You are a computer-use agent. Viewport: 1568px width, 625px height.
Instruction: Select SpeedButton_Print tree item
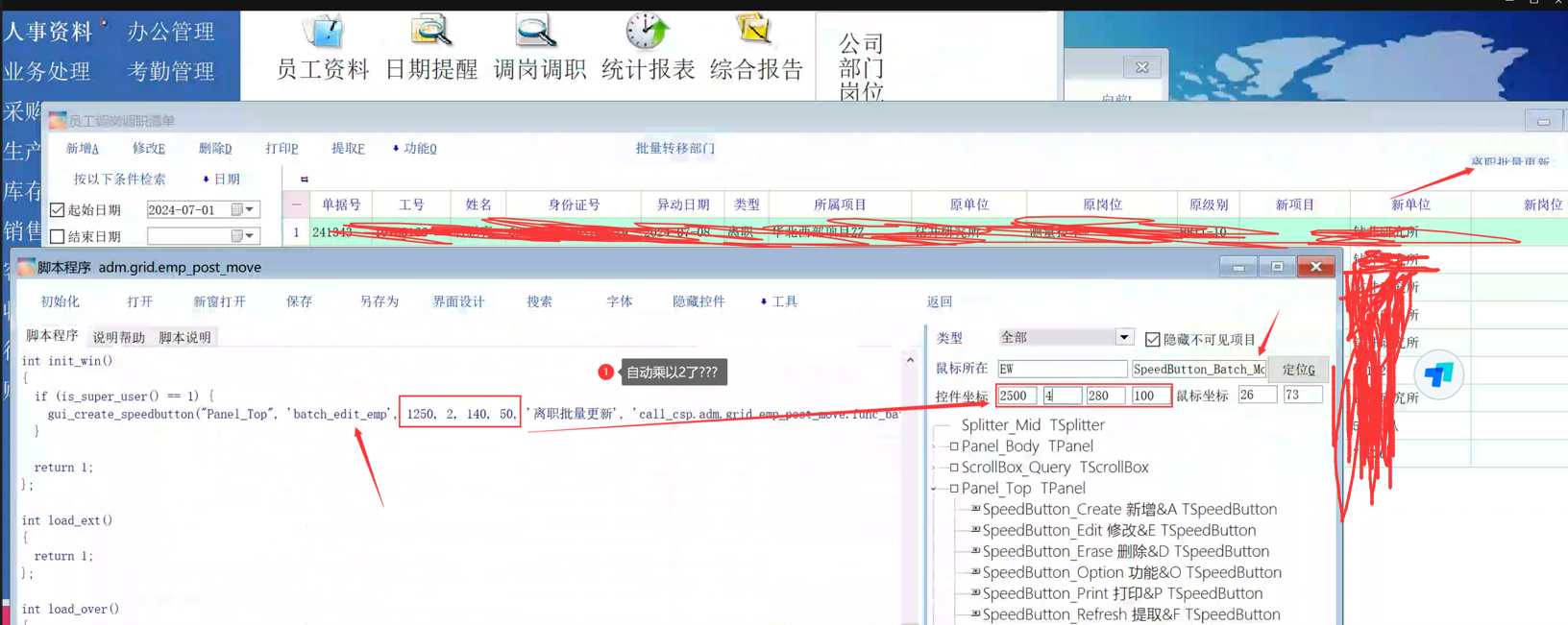click(1122, 593)
